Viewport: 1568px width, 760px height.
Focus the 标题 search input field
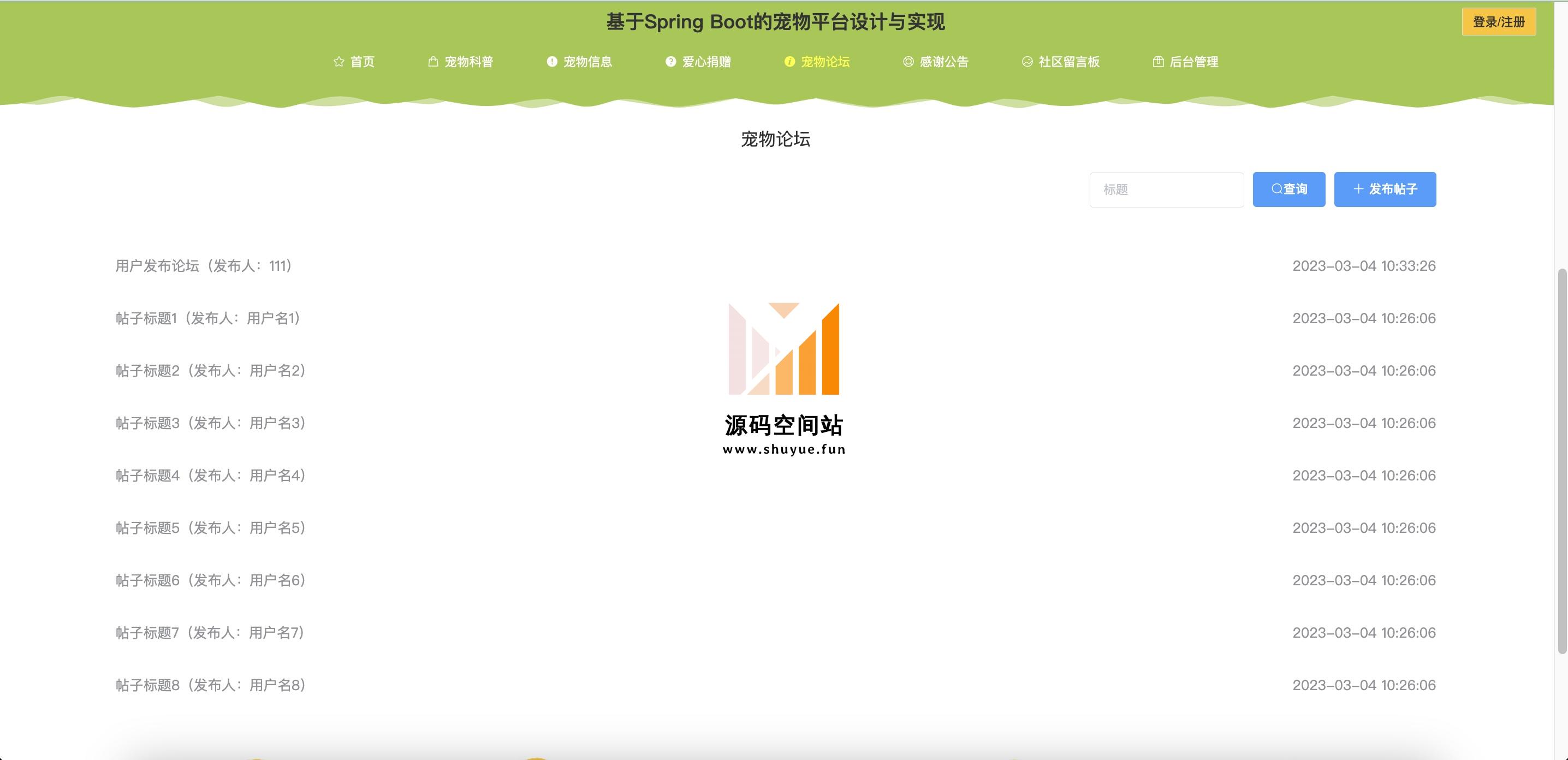tap(1166, 190)
